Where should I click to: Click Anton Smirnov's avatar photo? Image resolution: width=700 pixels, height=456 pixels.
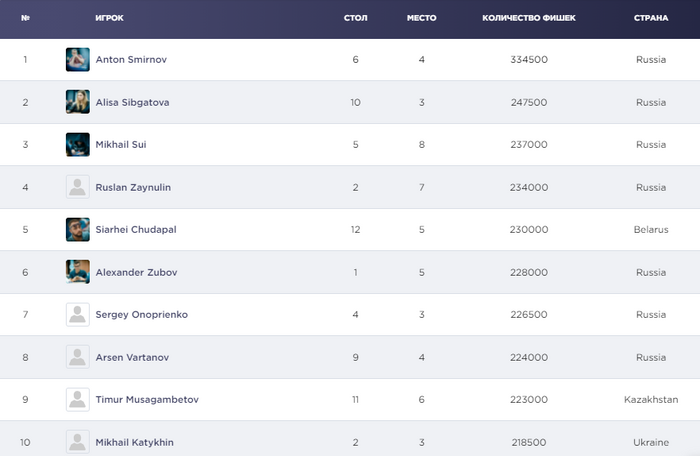(78, 60)
